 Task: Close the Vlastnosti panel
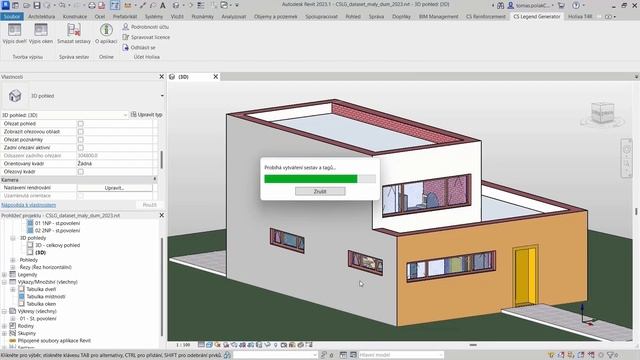pos(161,77)
